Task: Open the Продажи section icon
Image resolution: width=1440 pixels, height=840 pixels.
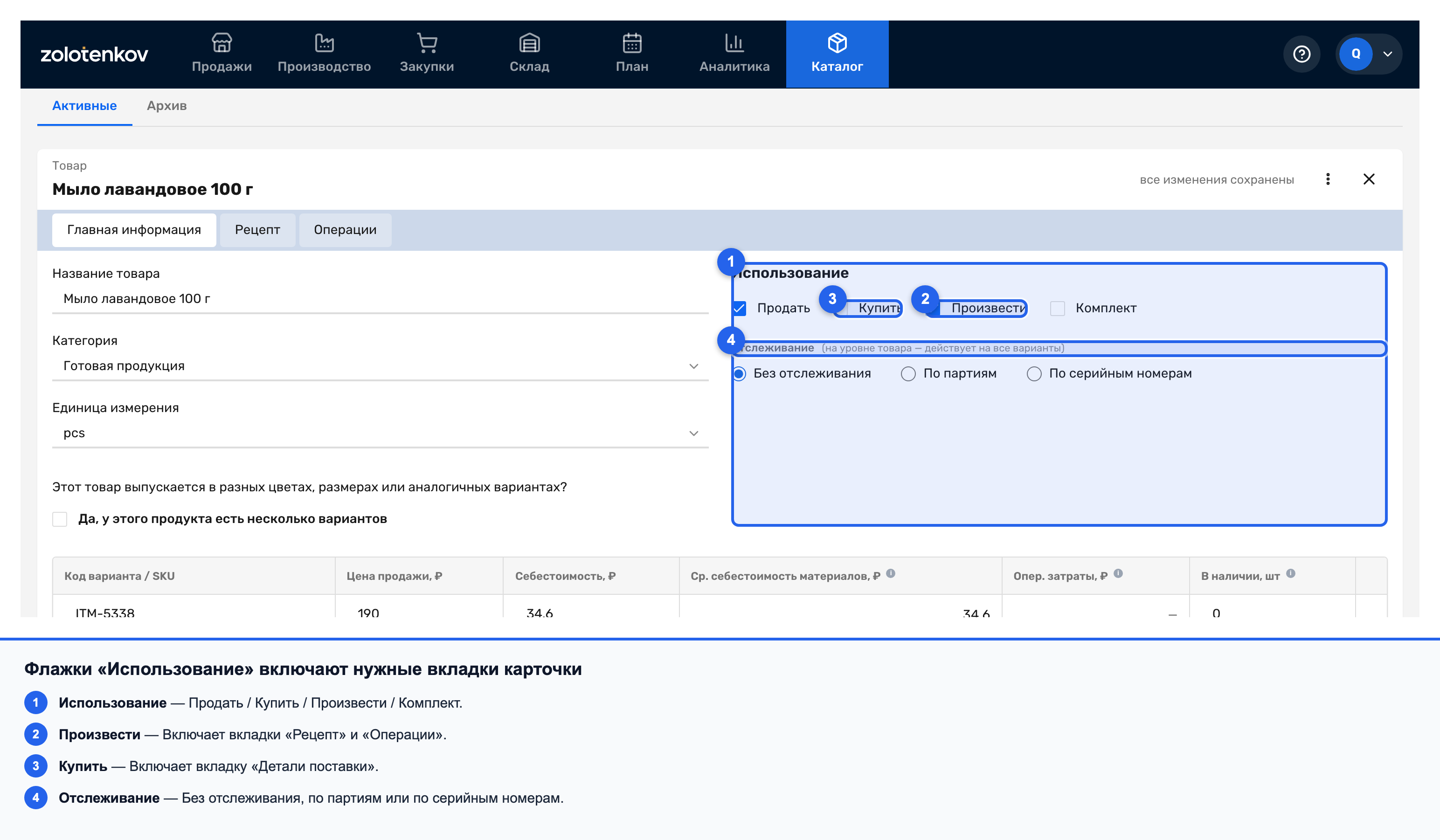Action: pos(222,43)
